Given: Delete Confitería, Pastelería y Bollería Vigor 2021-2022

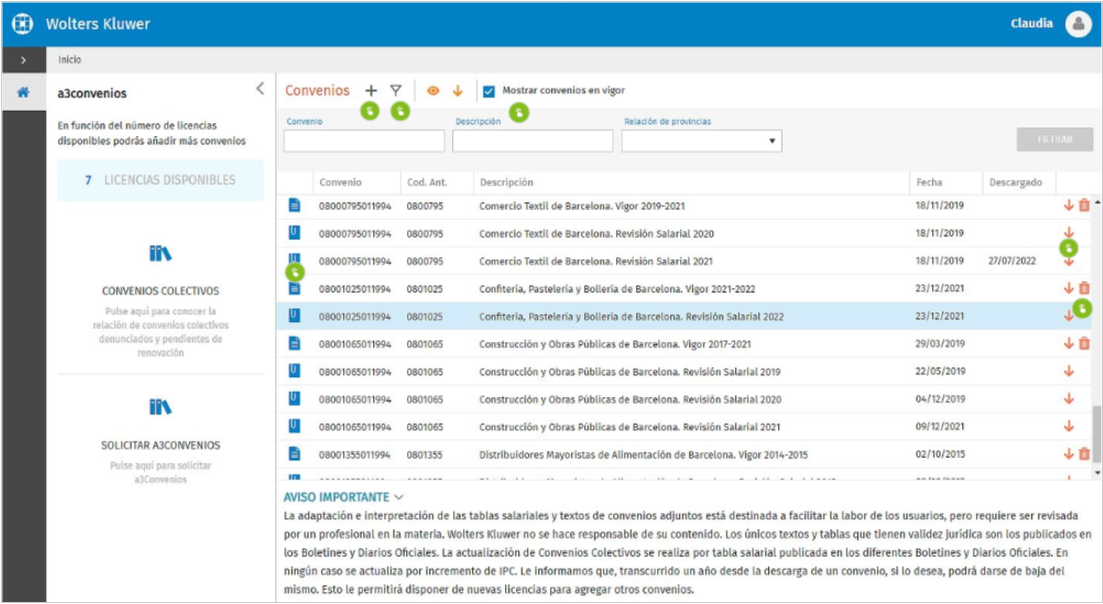Looking at the screenshot, I should [1084, 288].
